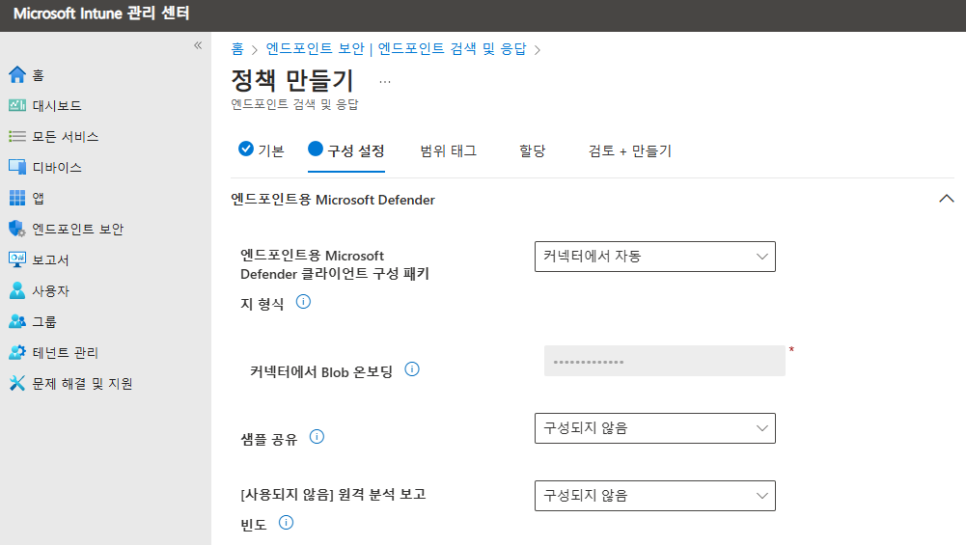The image size is (966, 545).
Task: Open the ellipsis menu beside 정책 만들기
Action: coord(385,81)
